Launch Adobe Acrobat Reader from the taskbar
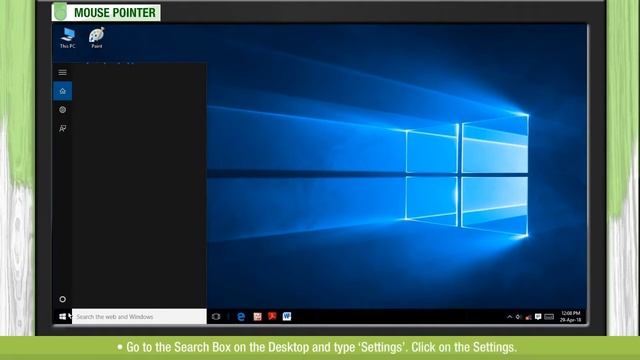Image resolution: width=640 pixels, height=360 pixels. pos(272,316)
